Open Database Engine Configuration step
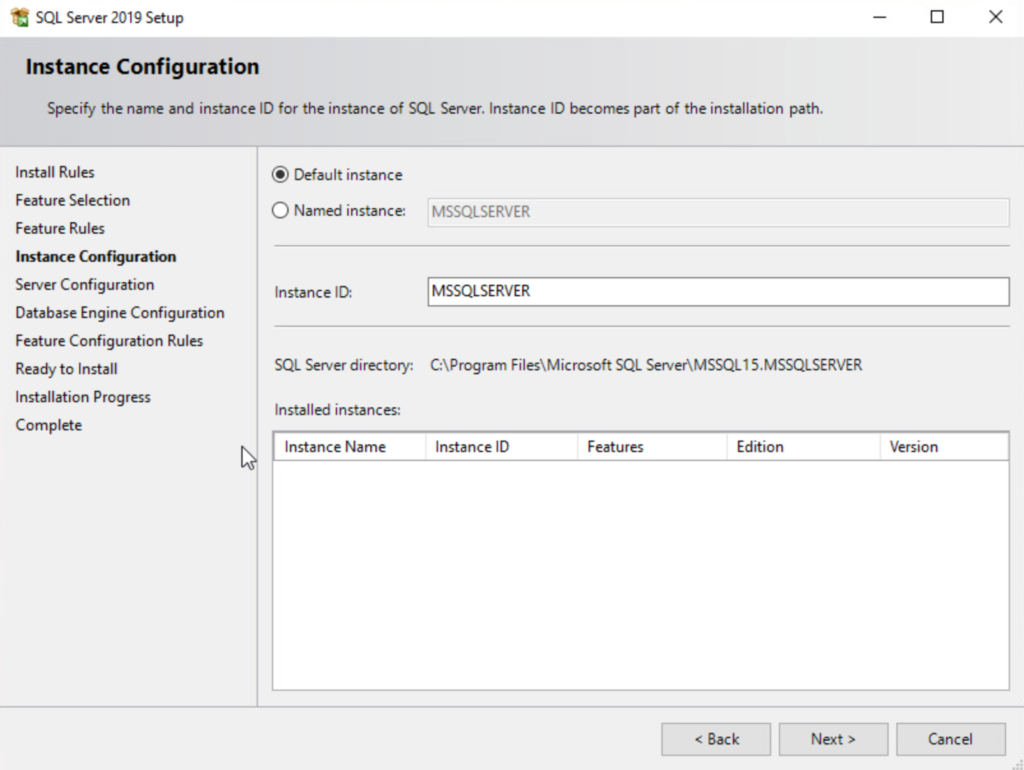This screenshot has width=1024, height=770. click(120, 313)
